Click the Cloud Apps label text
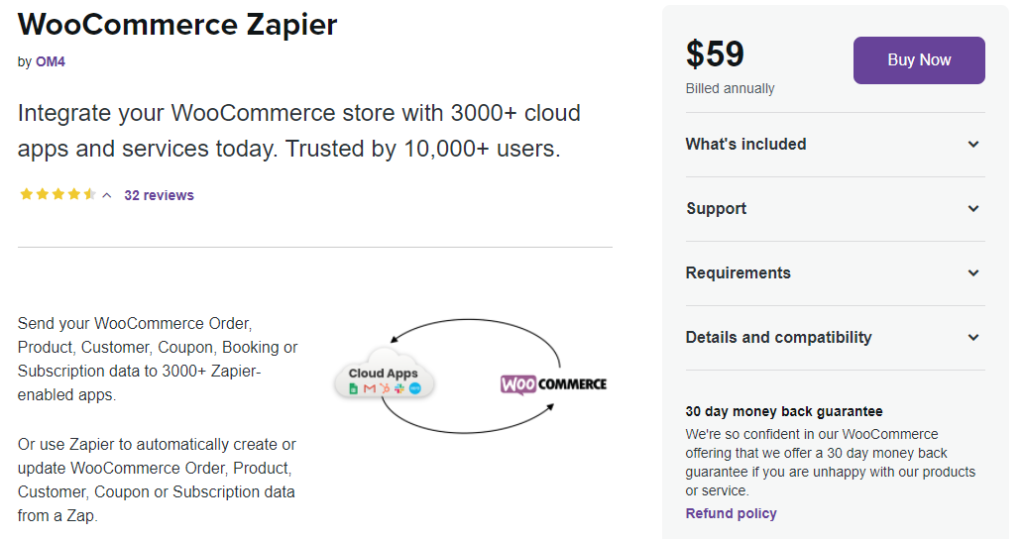Viewport: 1024px width, 539px height. (383, 373)
